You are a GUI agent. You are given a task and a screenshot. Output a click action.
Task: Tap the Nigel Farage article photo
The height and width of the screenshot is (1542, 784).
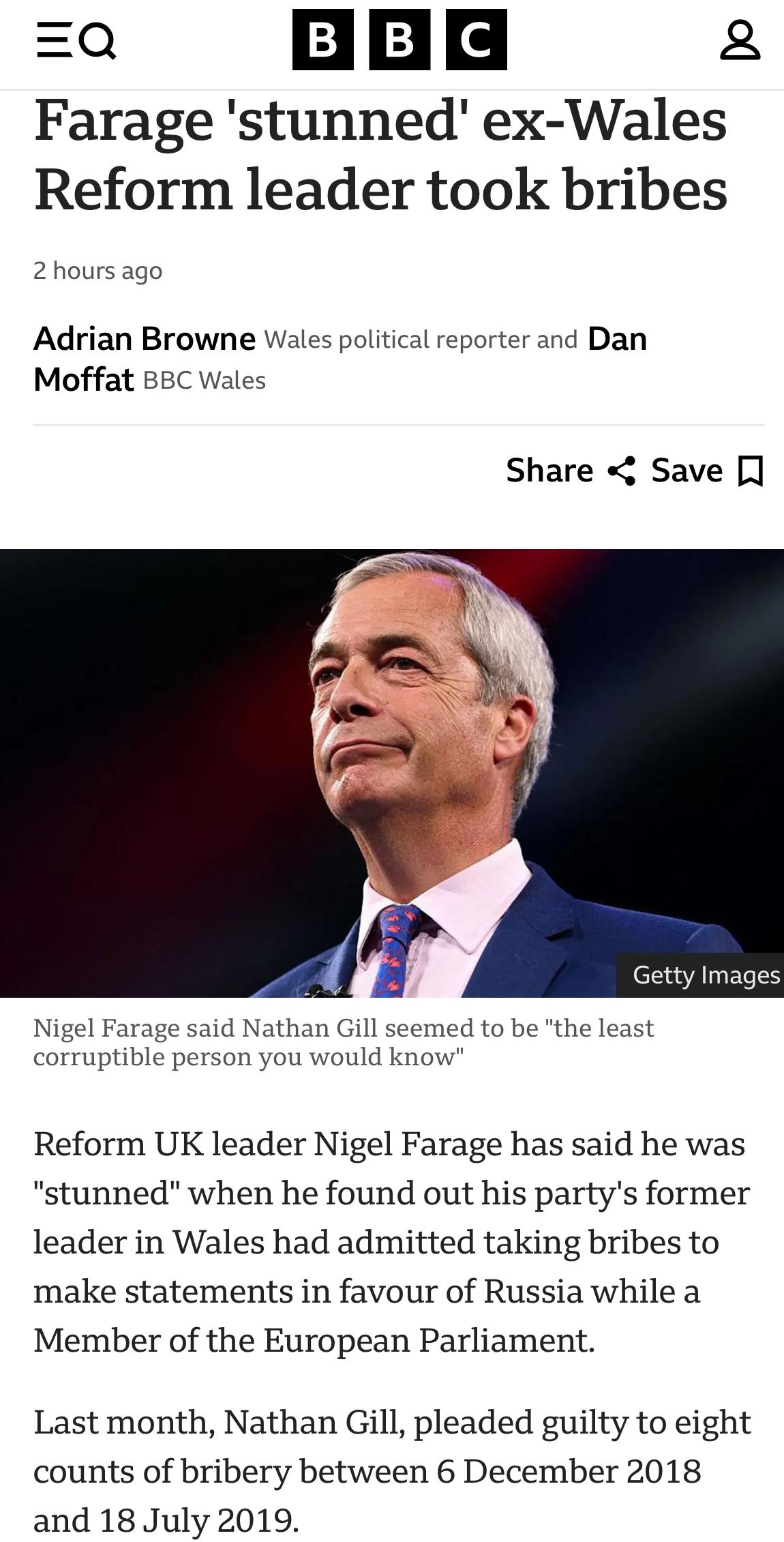coord(392,773)
